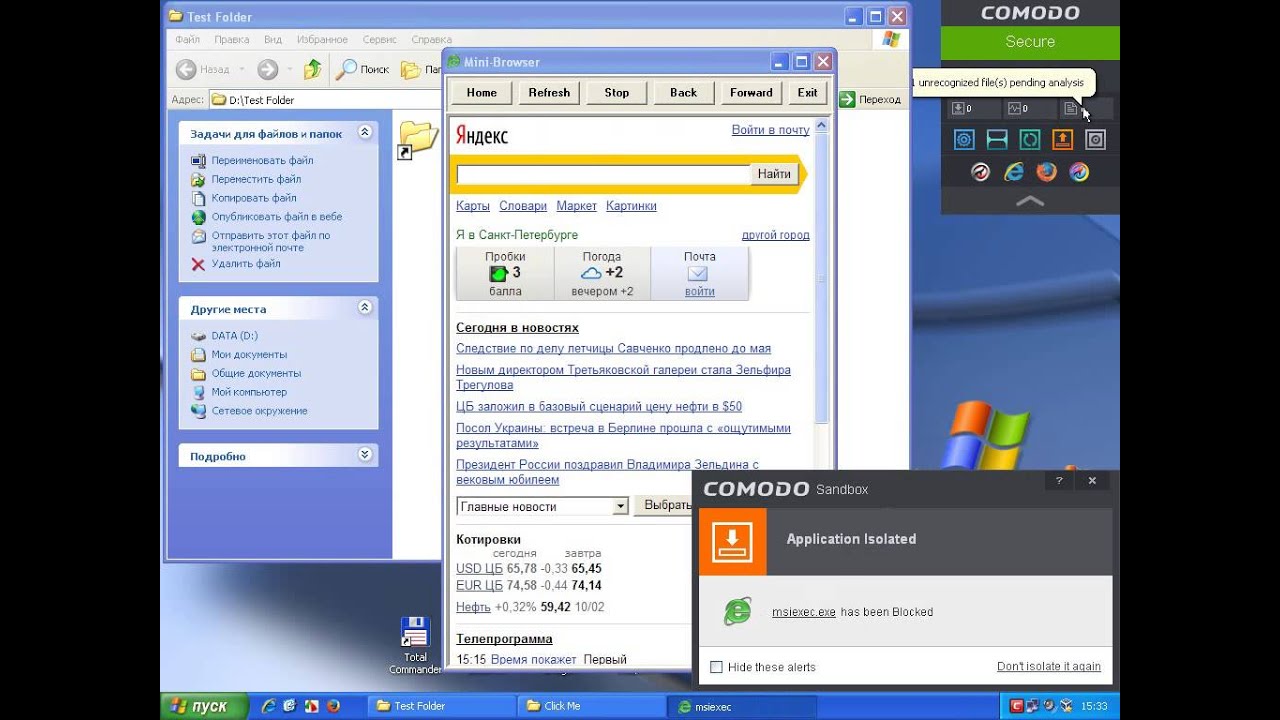Image resolution: width=1280 pixels, height=720 pixels.
Task: Open the Словари link on Yandex
Action: click(x=523, y=206)
